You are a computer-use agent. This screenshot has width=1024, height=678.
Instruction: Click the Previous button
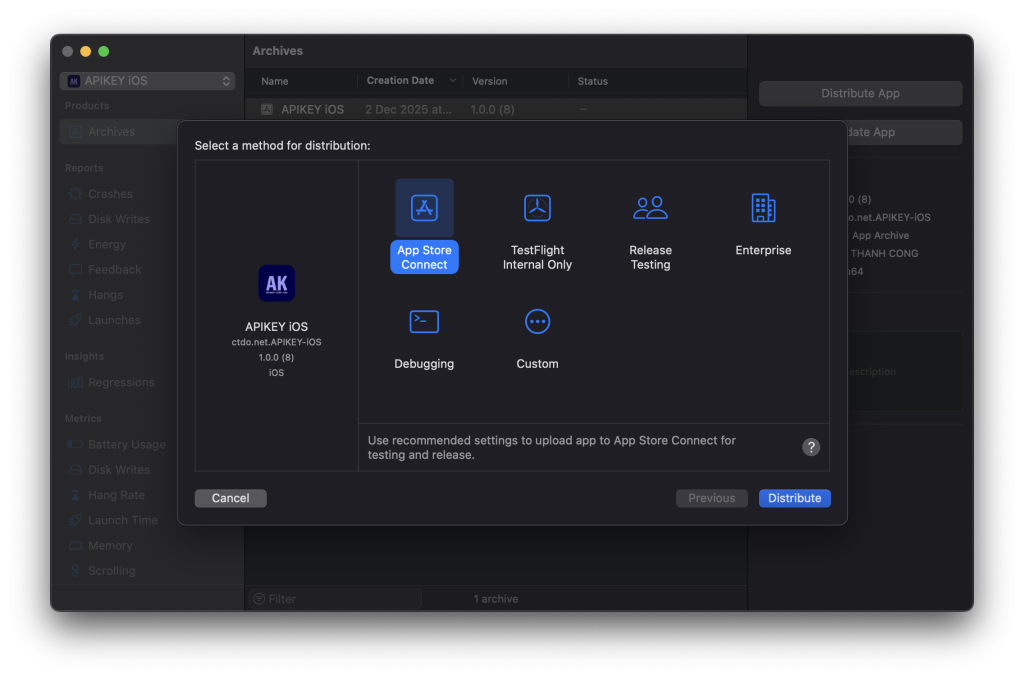tap(711, 498)
